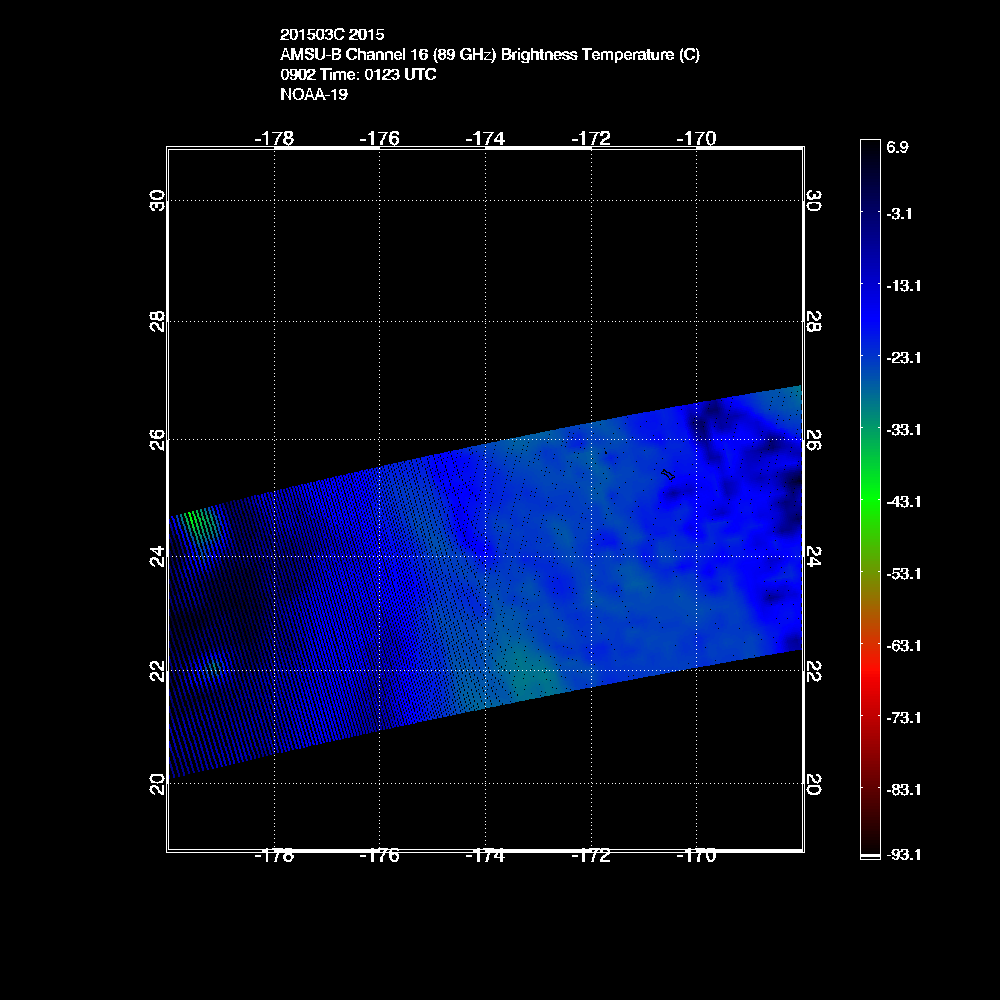Click the '201503C 2015' storm identifier text
This screenshot has height=1000, width=1000.
(332, 35)
